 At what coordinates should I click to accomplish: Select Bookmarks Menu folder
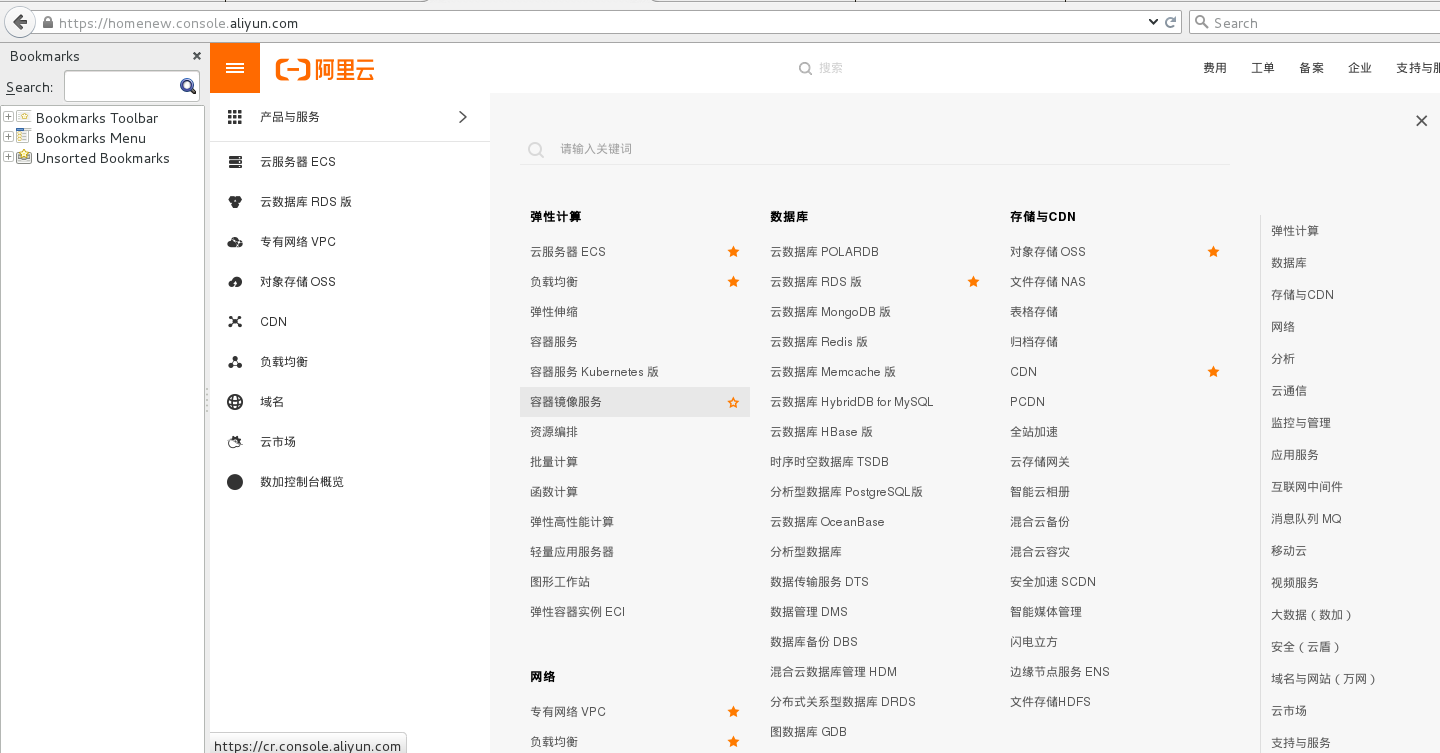coord(91,138)
